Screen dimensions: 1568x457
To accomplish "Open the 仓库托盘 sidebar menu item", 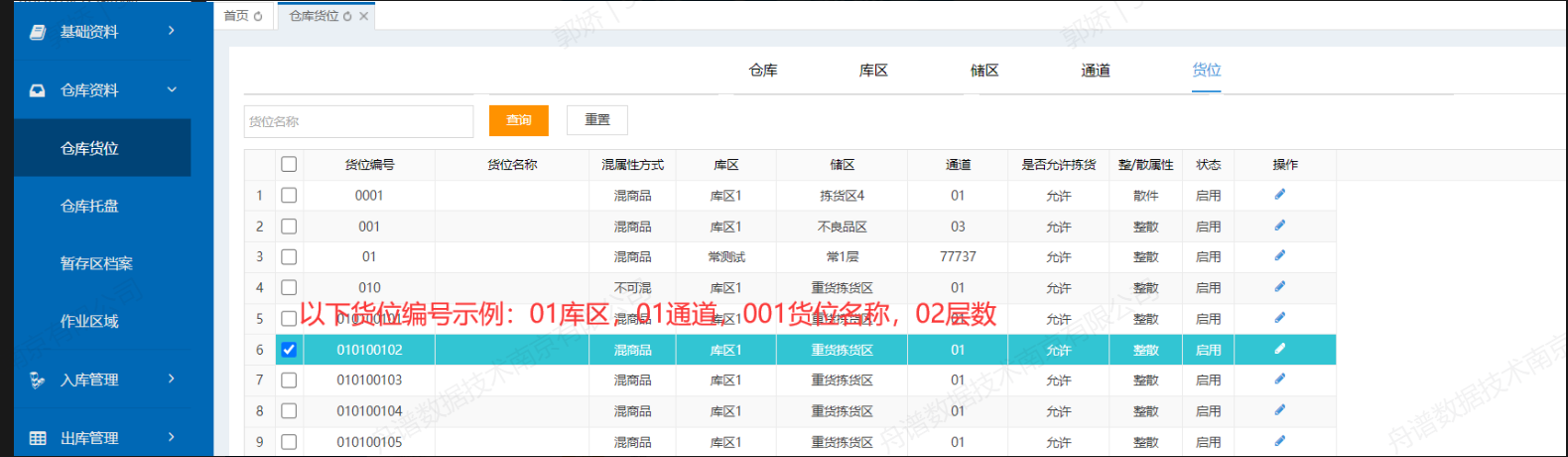I will point(89,206).
